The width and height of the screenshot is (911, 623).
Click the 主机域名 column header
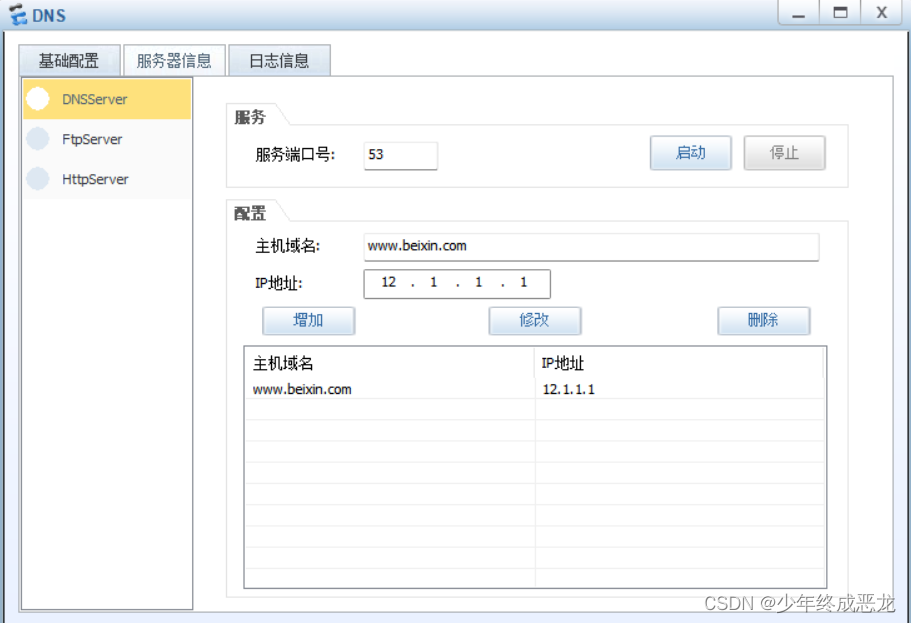click(389, 364)
